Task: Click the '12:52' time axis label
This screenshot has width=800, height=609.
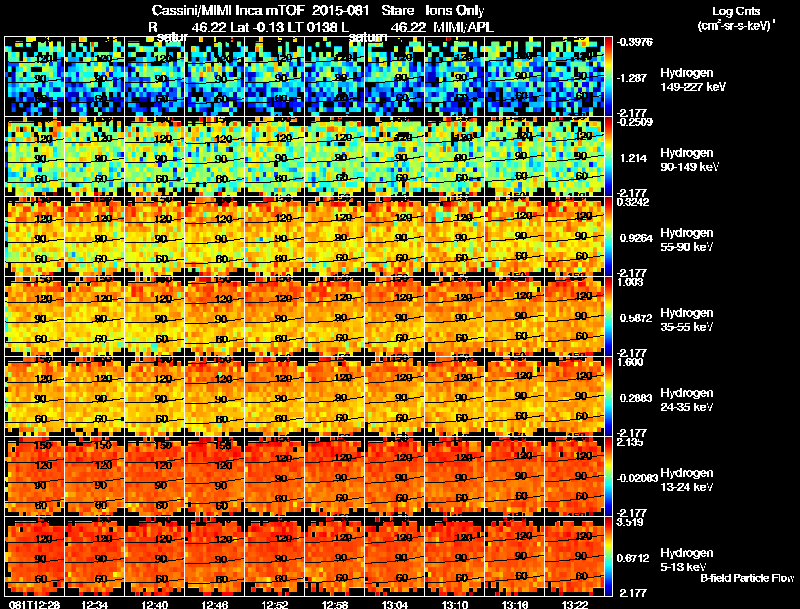Action: click(x=274, y=604)
